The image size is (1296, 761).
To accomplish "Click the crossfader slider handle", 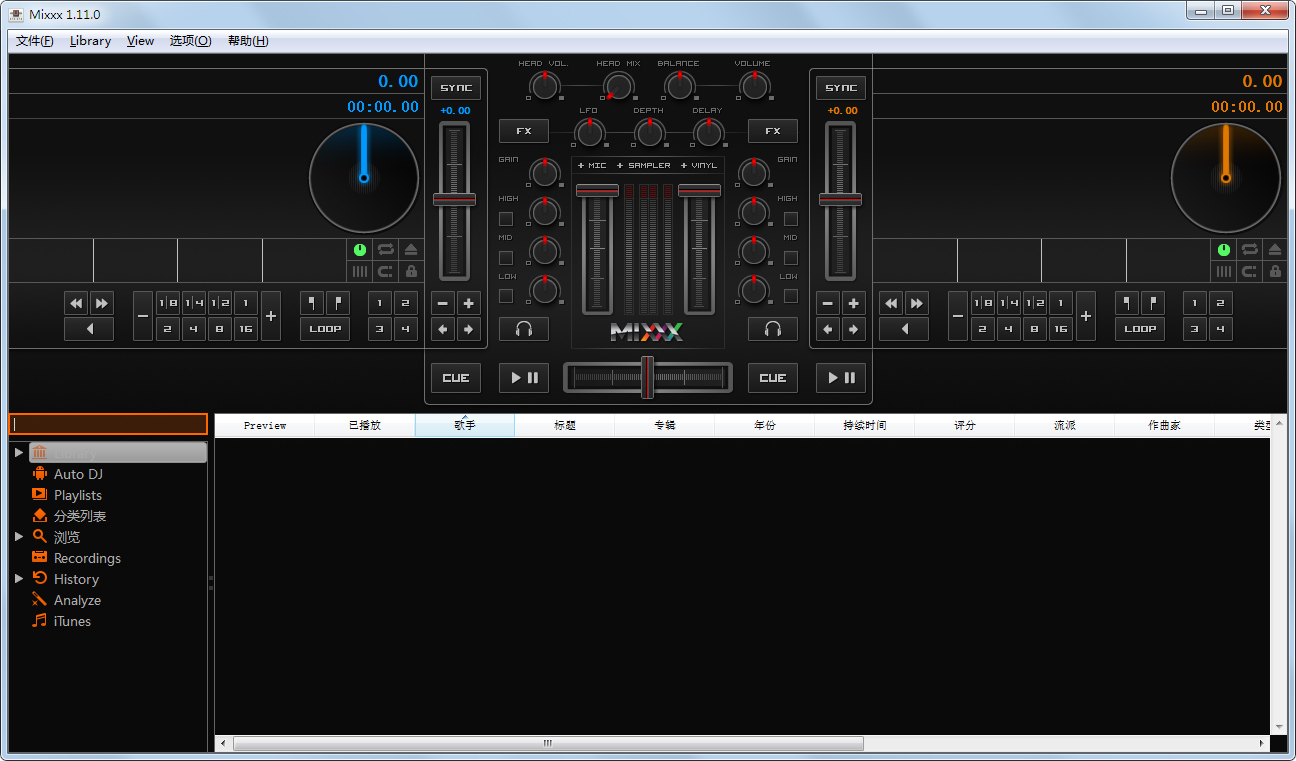I will (x=647, y=377).
